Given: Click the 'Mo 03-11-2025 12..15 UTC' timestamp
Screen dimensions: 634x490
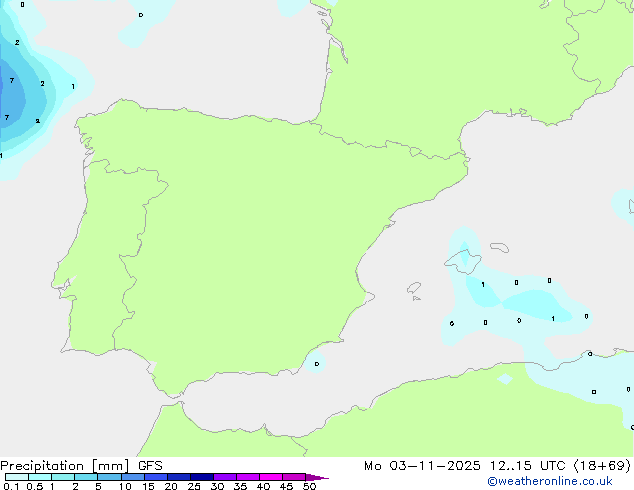Looking at the screenshot, I should click(x=465, y=466).
